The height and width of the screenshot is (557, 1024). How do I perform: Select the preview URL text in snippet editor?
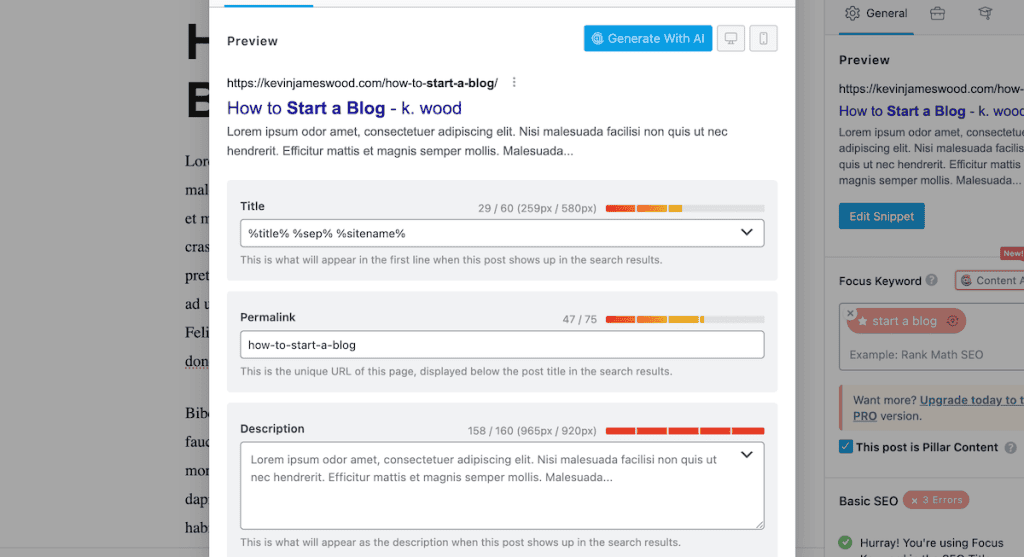(x=362, y=83)
